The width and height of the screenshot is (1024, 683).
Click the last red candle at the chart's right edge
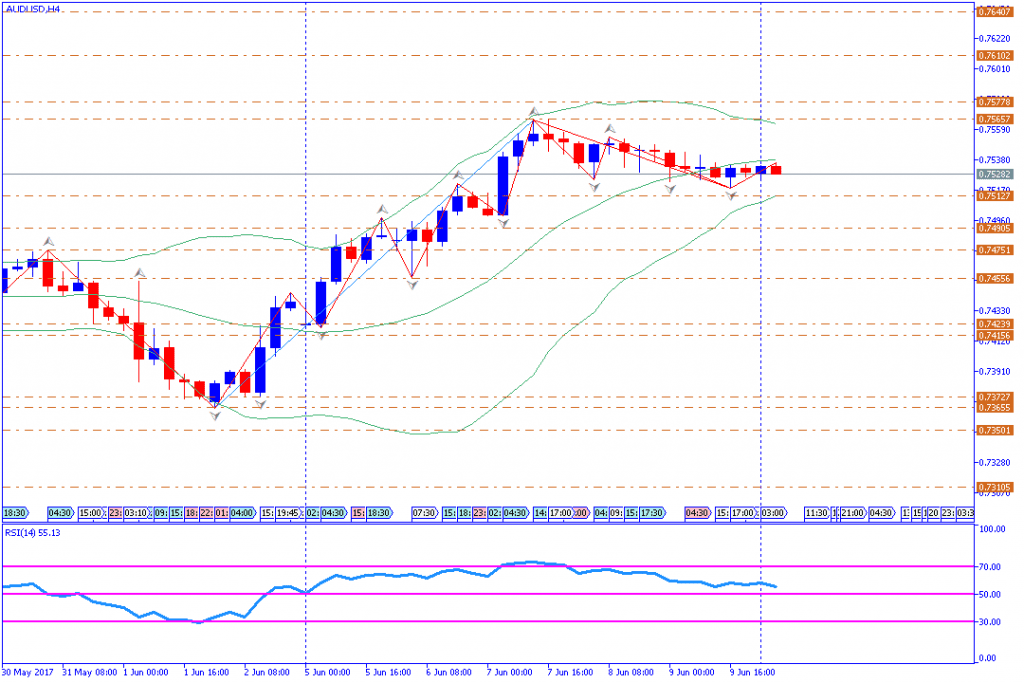[776, 169]
